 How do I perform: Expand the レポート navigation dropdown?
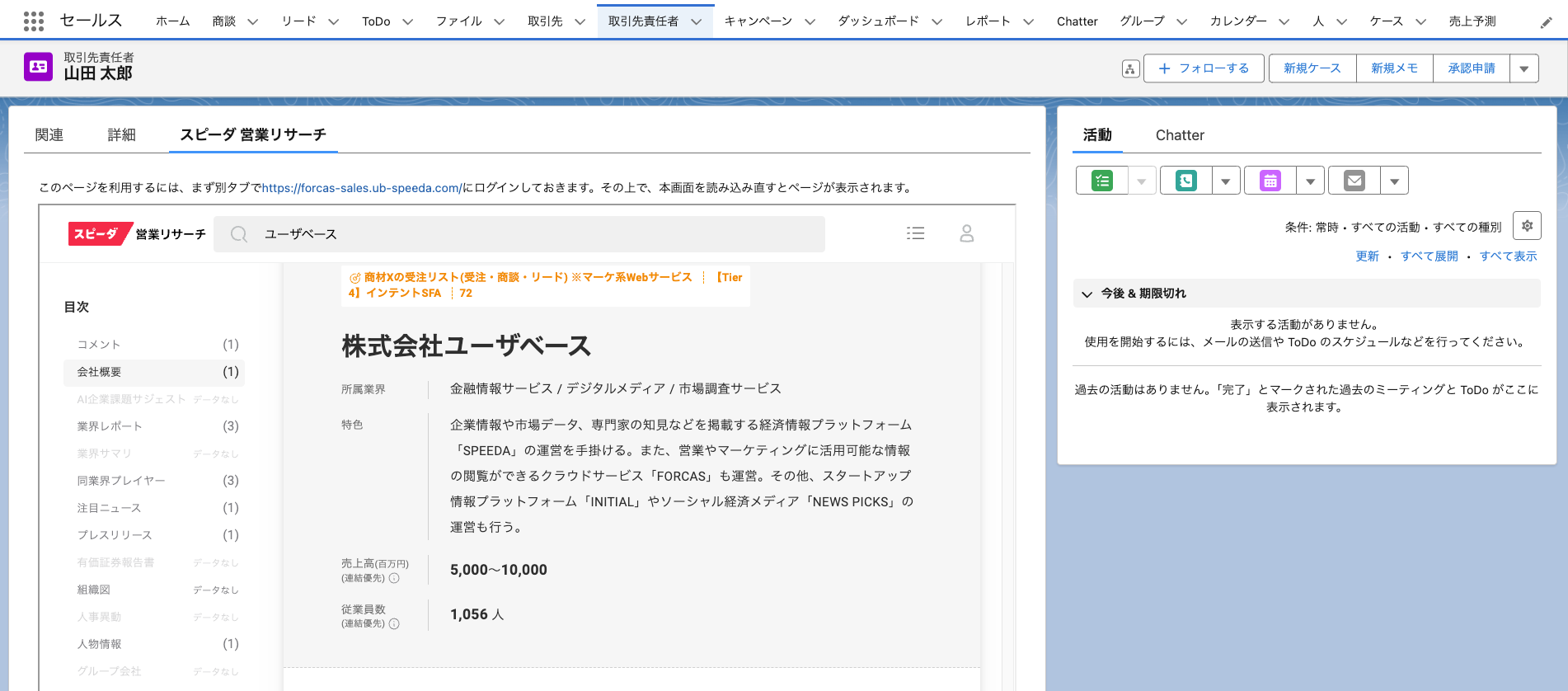[x=1029, y=21]
